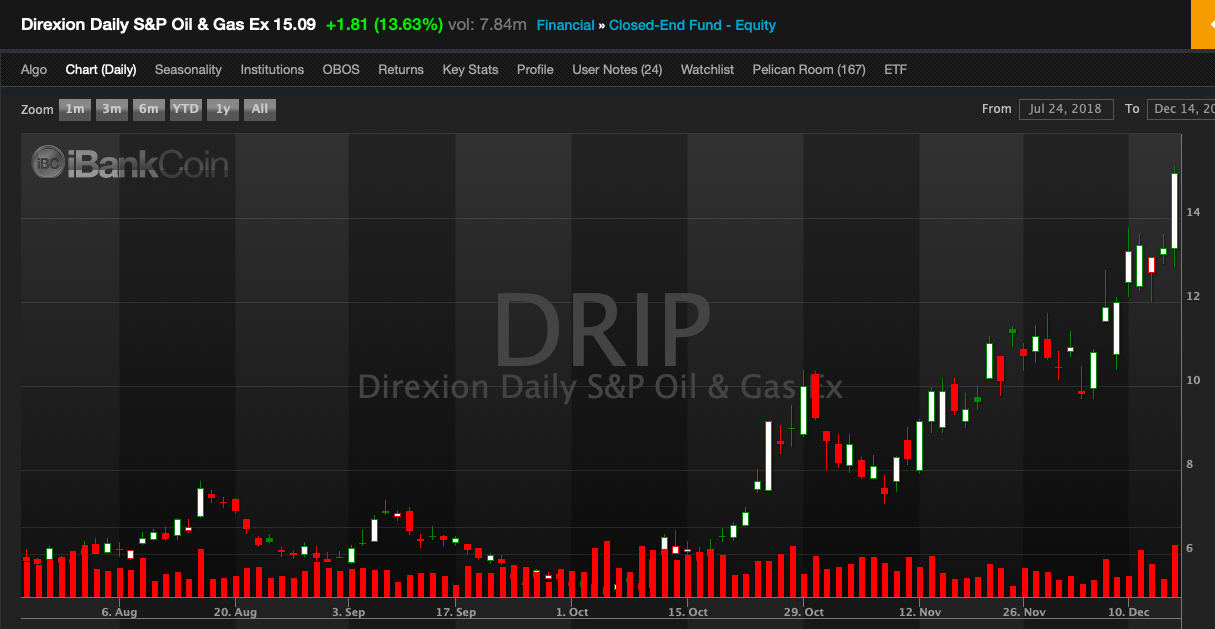
Task: Click the orange arrow button at top right
Action: (1203, 24)
